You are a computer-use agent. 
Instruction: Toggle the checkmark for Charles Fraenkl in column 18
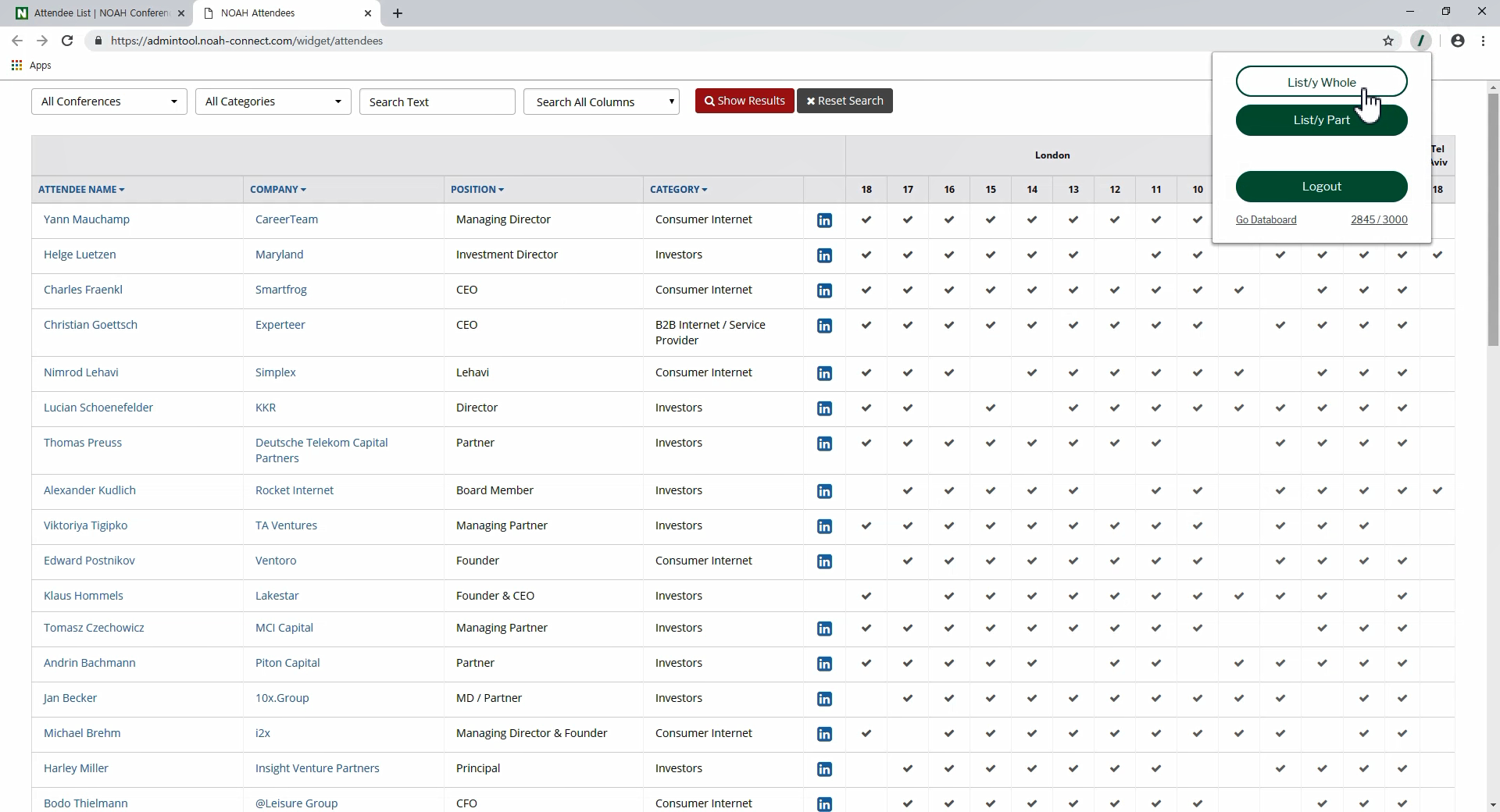click(x=866, y=290)
